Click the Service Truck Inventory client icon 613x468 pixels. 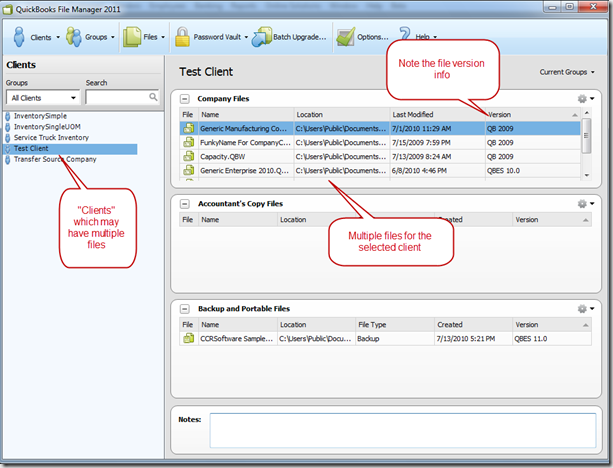7,138
